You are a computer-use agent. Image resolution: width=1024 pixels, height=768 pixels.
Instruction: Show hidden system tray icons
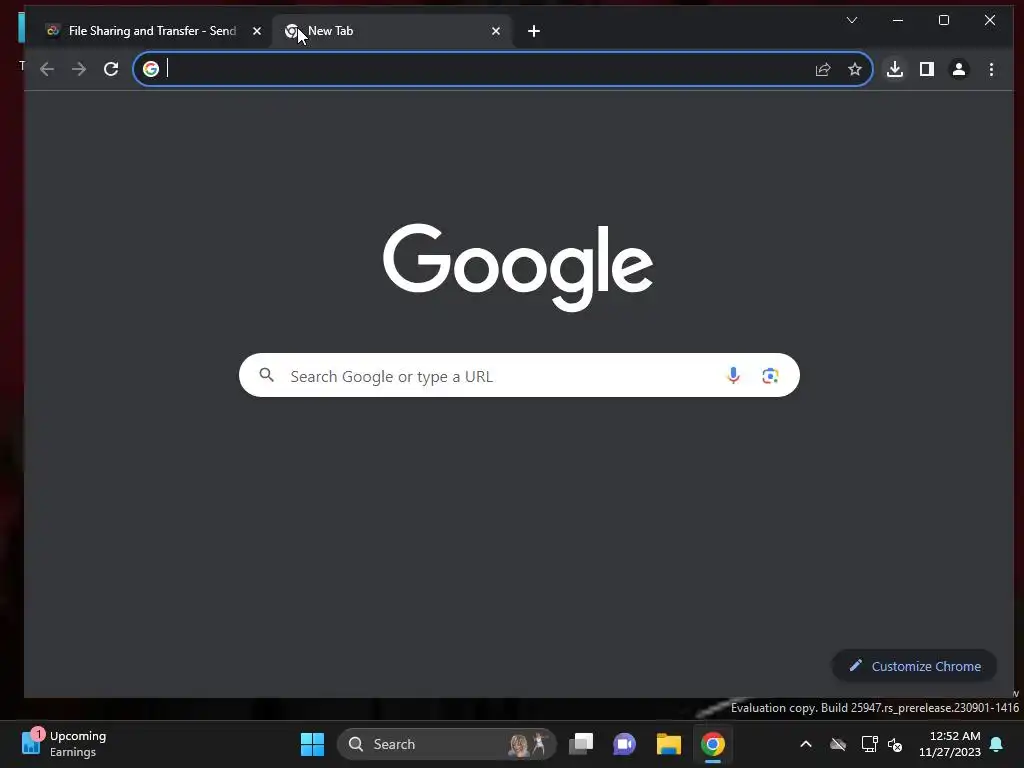click(x=806, y=744)
